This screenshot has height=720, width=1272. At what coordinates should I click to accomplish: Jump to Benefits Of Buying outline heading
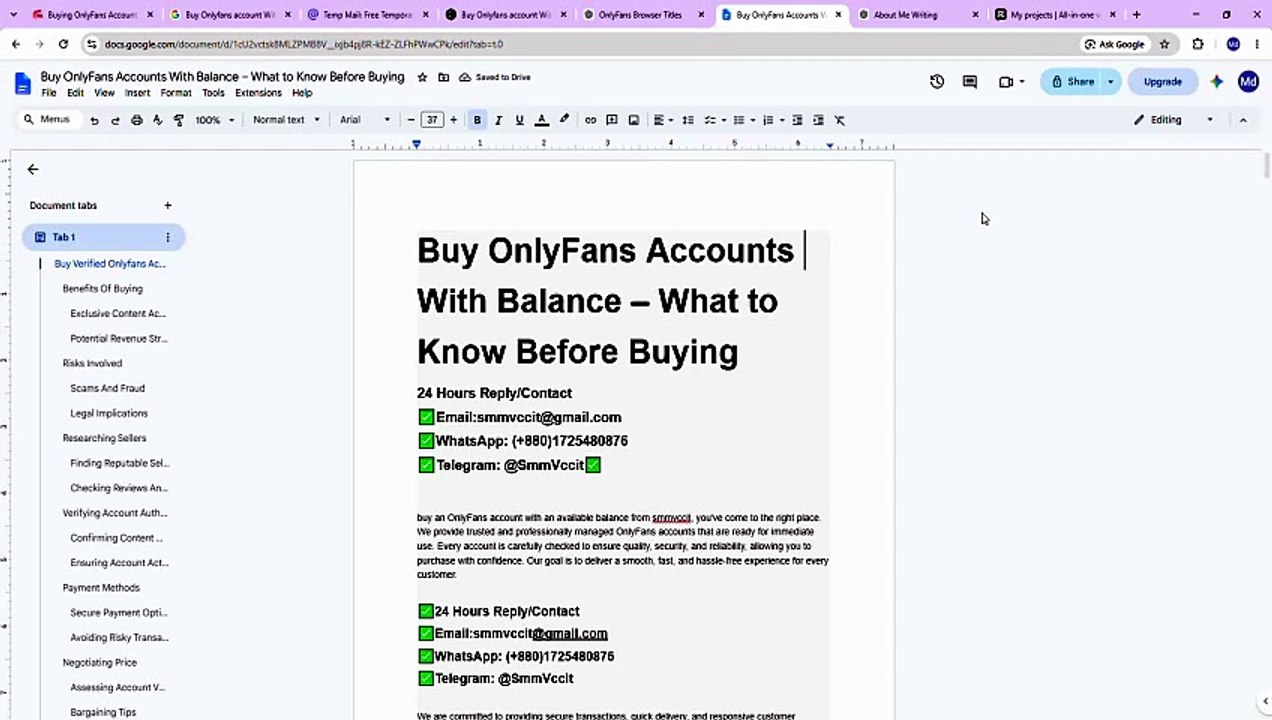[x=103, y=289]
